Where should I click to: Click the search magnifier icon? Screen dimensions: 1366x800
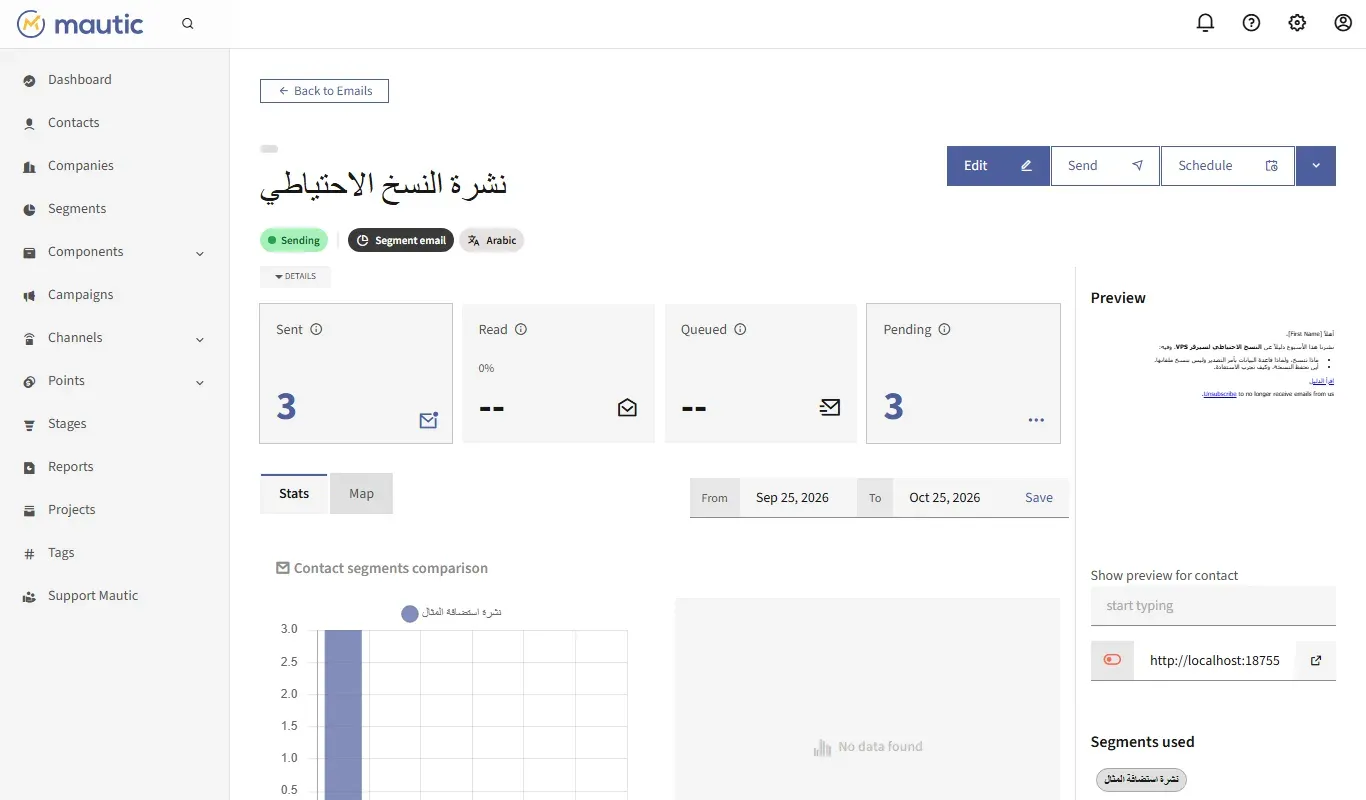pos(188,24)
